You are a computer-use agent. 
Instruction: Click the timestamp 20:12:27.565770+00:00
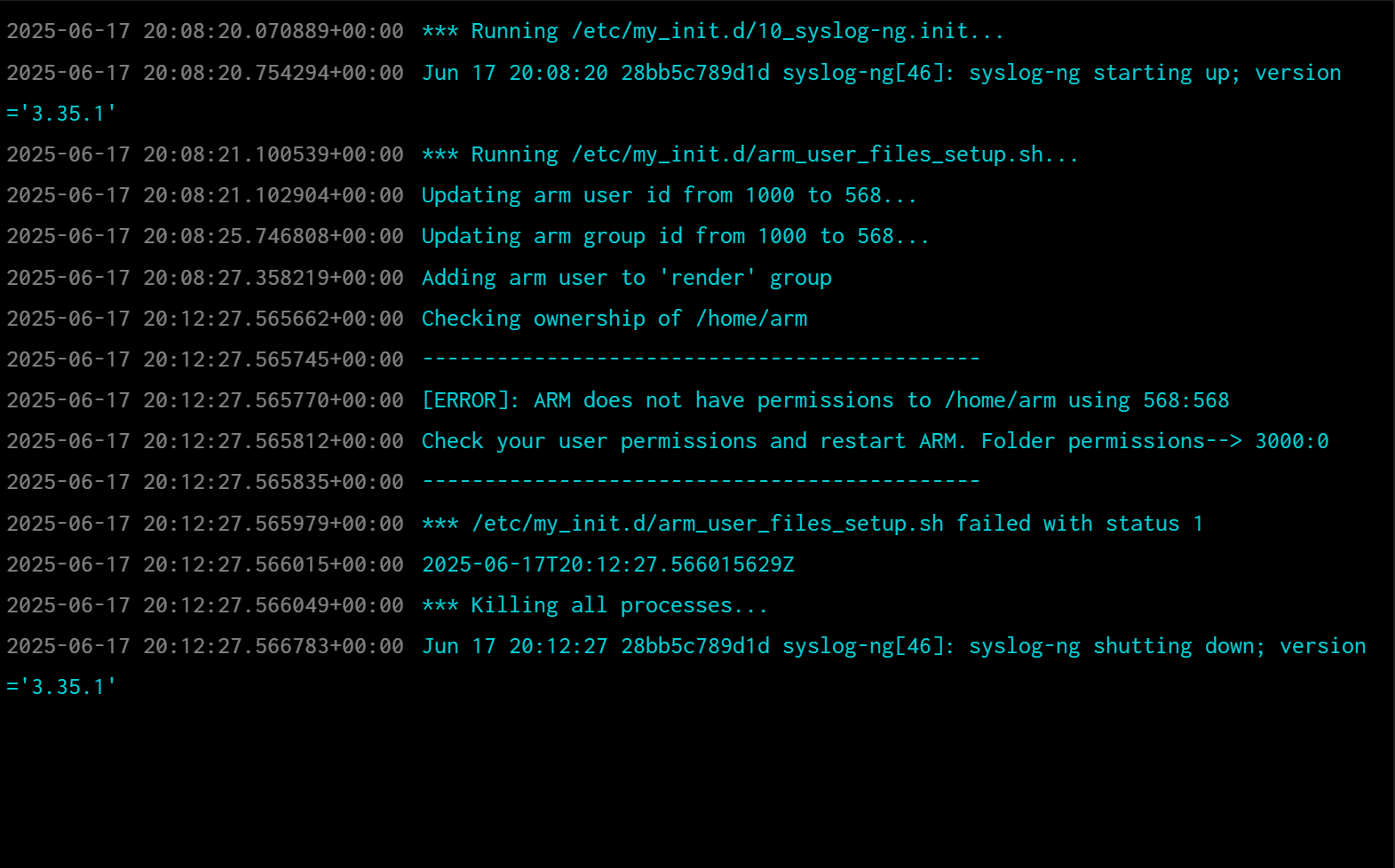click(273, 400)
